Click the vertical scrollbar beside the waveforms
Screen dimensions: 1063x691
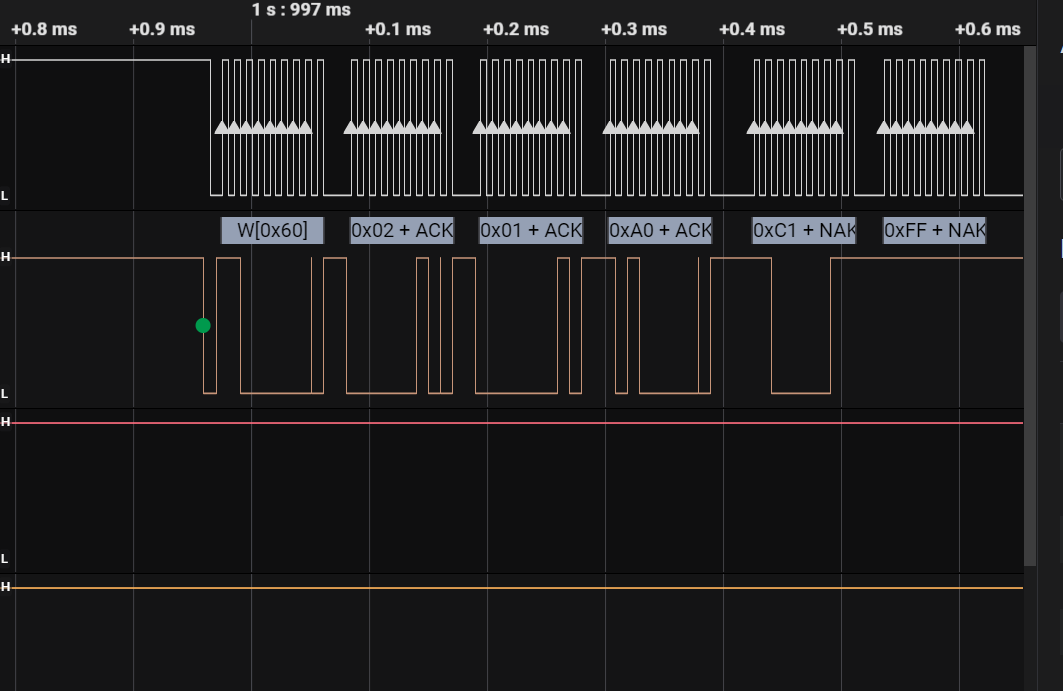(1029, 300)
